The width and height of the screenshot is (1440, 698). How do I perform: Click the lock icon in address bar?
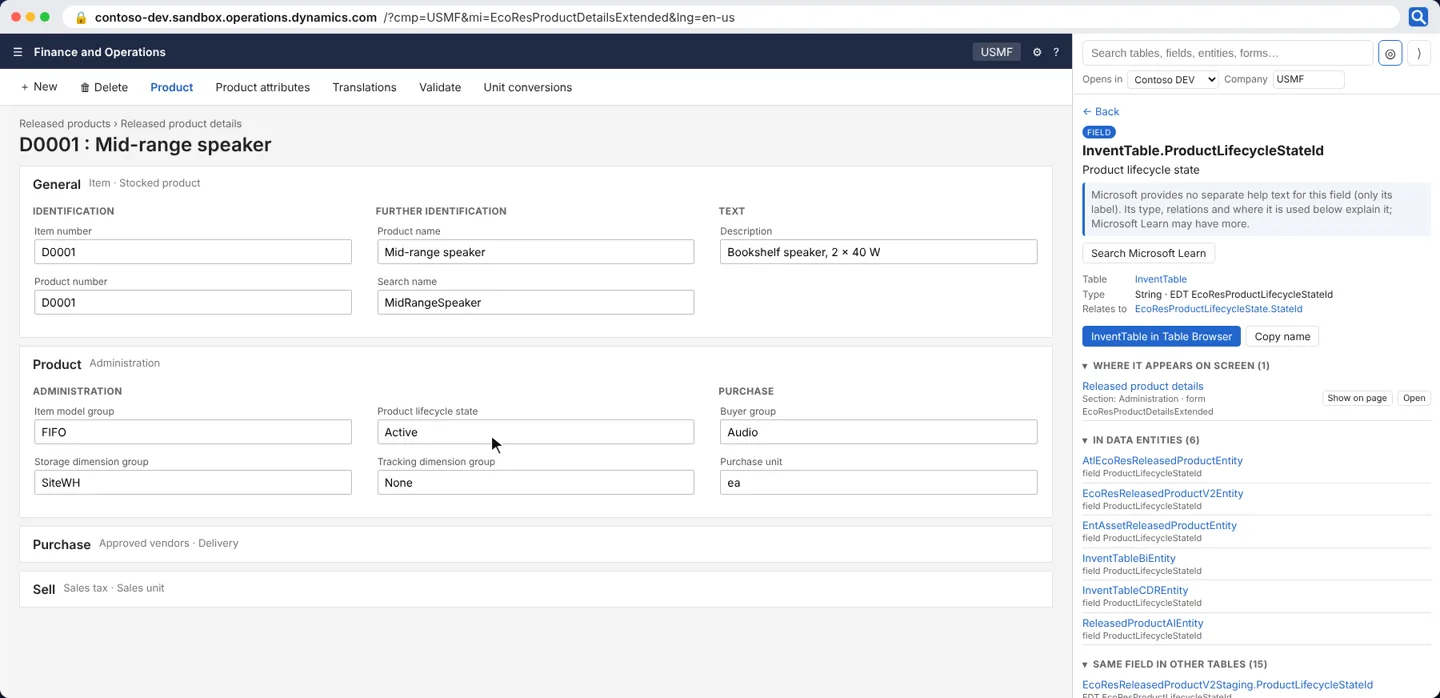click(81, 17)
